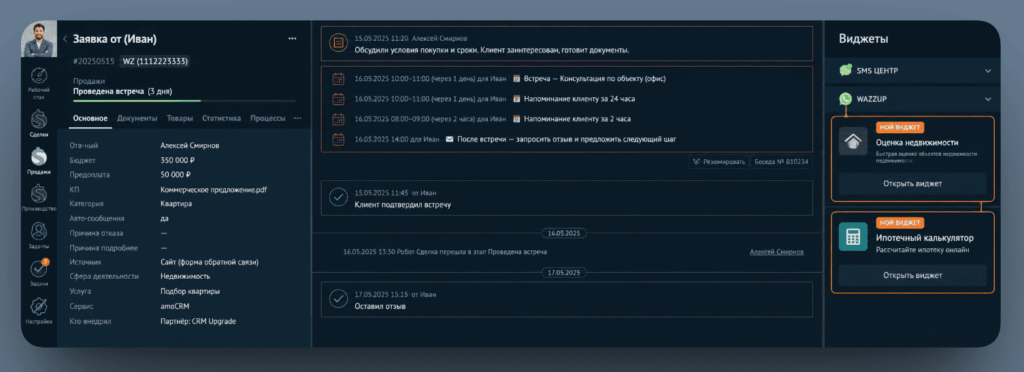
Task: Toggle the Оставил отзыв check circle
Action: (x=338, y=298)
